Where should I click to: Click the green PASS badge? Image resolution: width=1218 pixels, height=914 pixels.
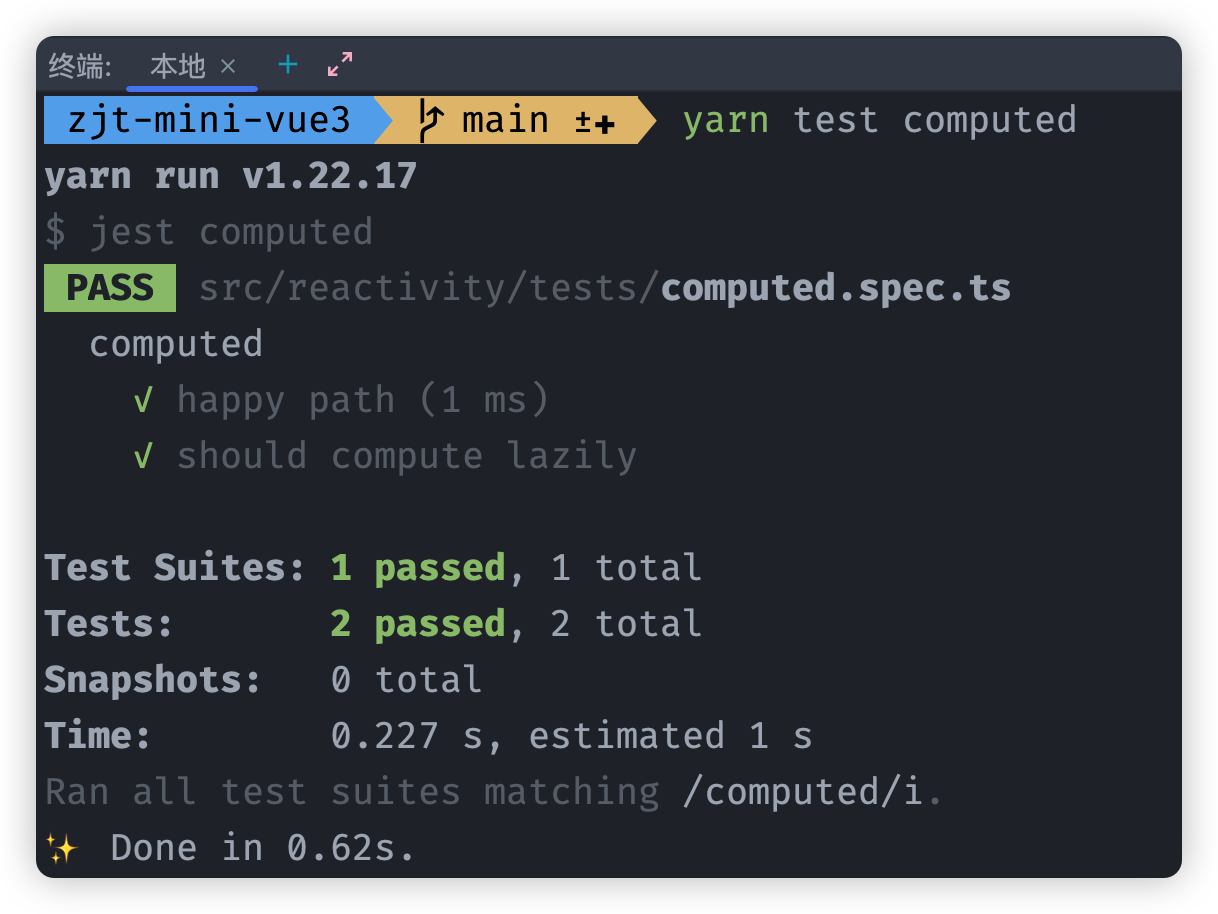point(110,288)
